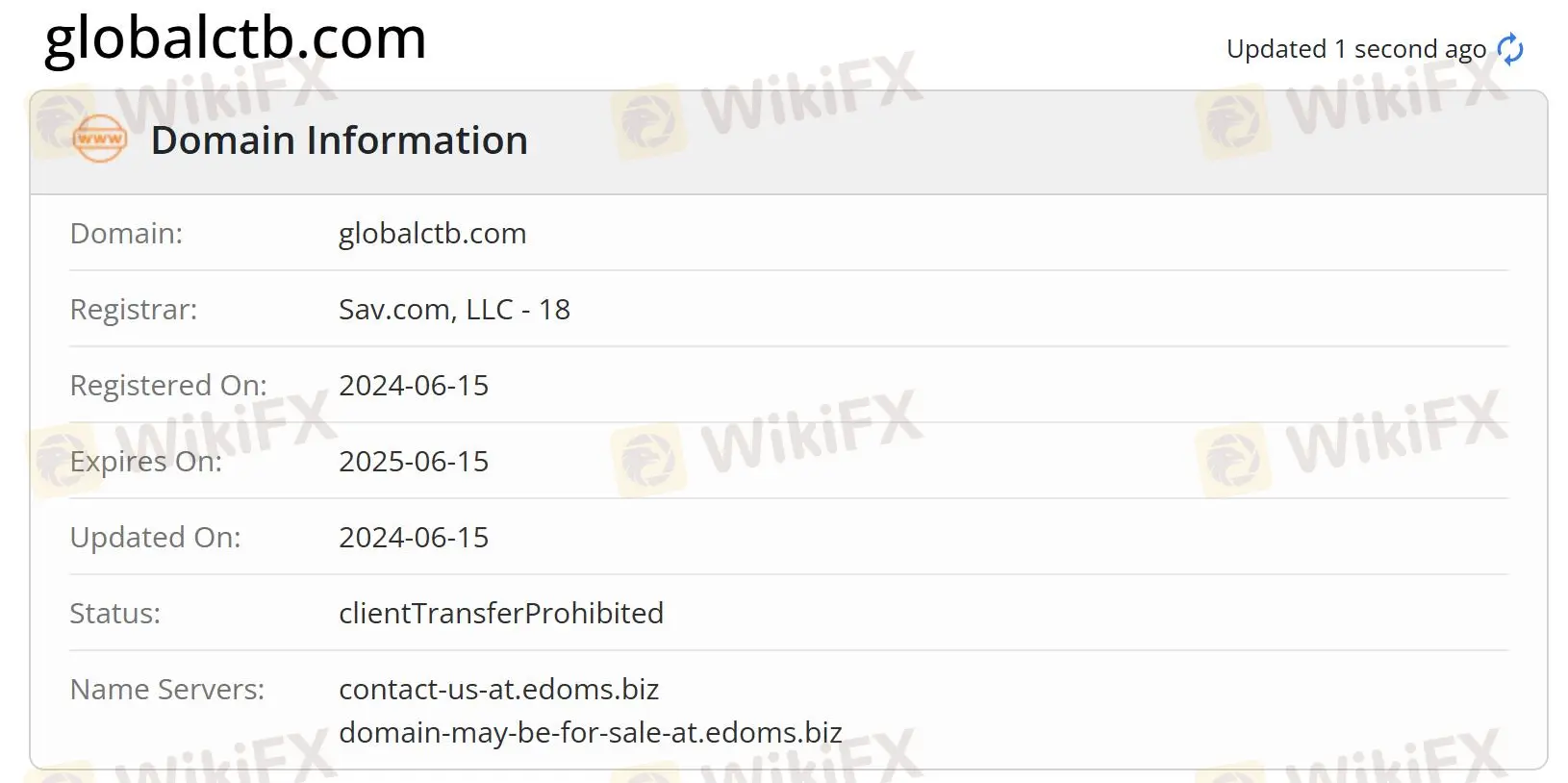This screenshot has width=1568, height=783.
Task: Click the registered date 2024-06-15
Action: 414,386
